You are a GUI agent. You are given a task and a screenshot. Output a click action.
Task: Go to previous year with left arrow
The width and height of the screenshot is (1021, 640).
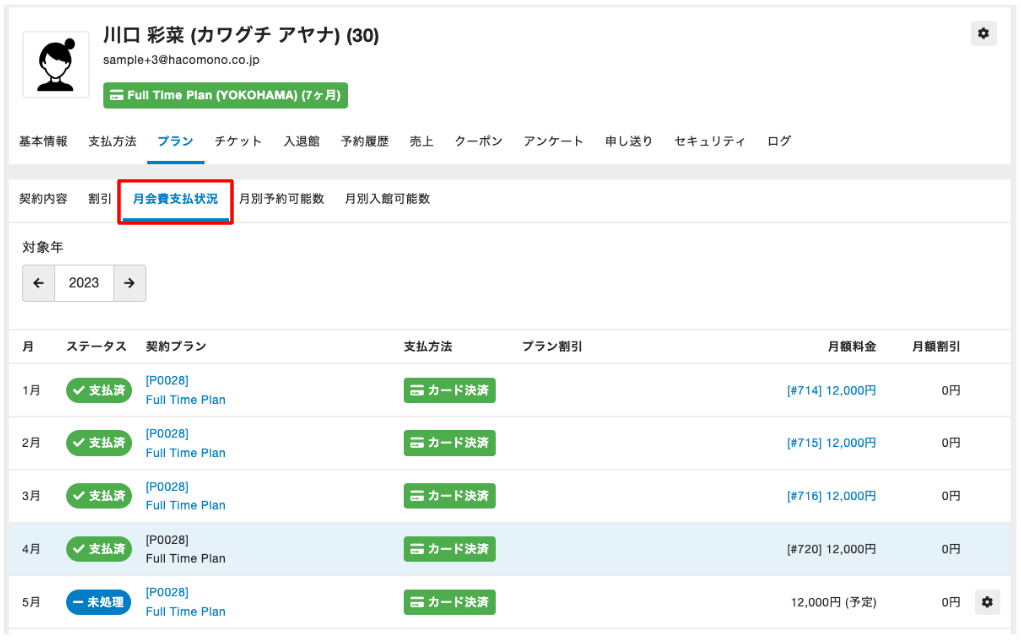click(x=39, y=283)
